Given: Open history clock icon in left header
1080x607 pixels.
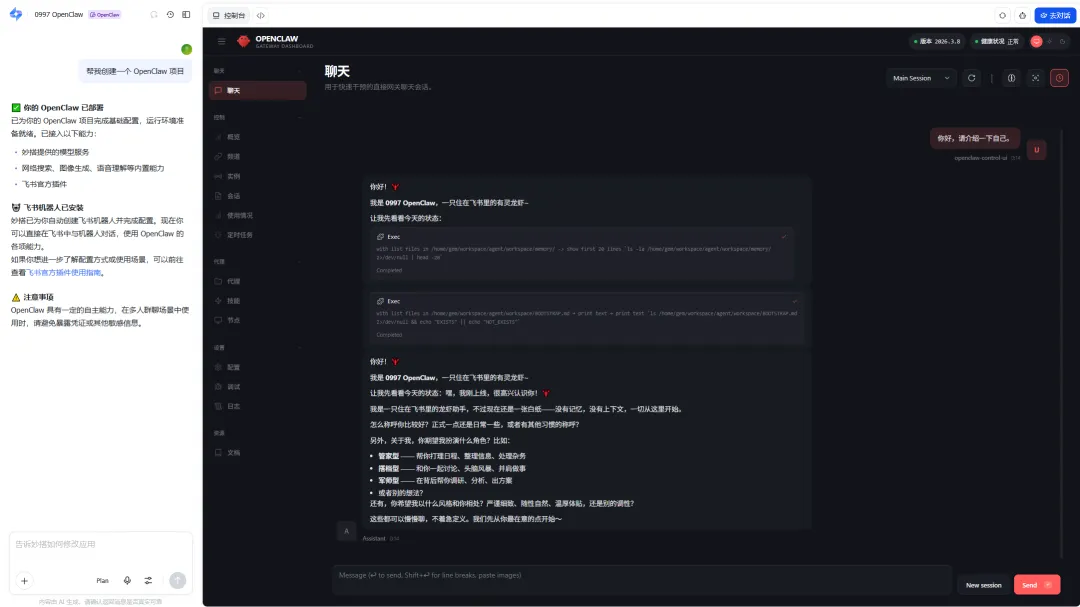Looking at the screenshot, I should pos(170,14).
